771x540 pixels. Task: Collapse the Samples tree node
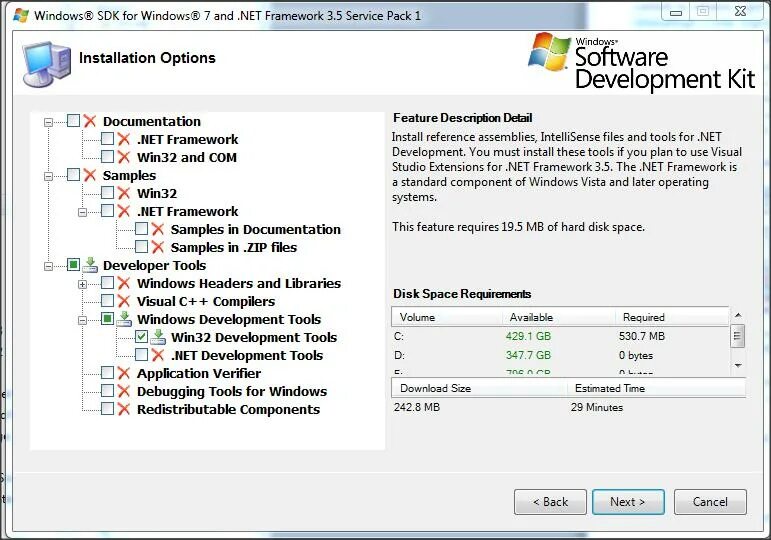coord(48,176)
